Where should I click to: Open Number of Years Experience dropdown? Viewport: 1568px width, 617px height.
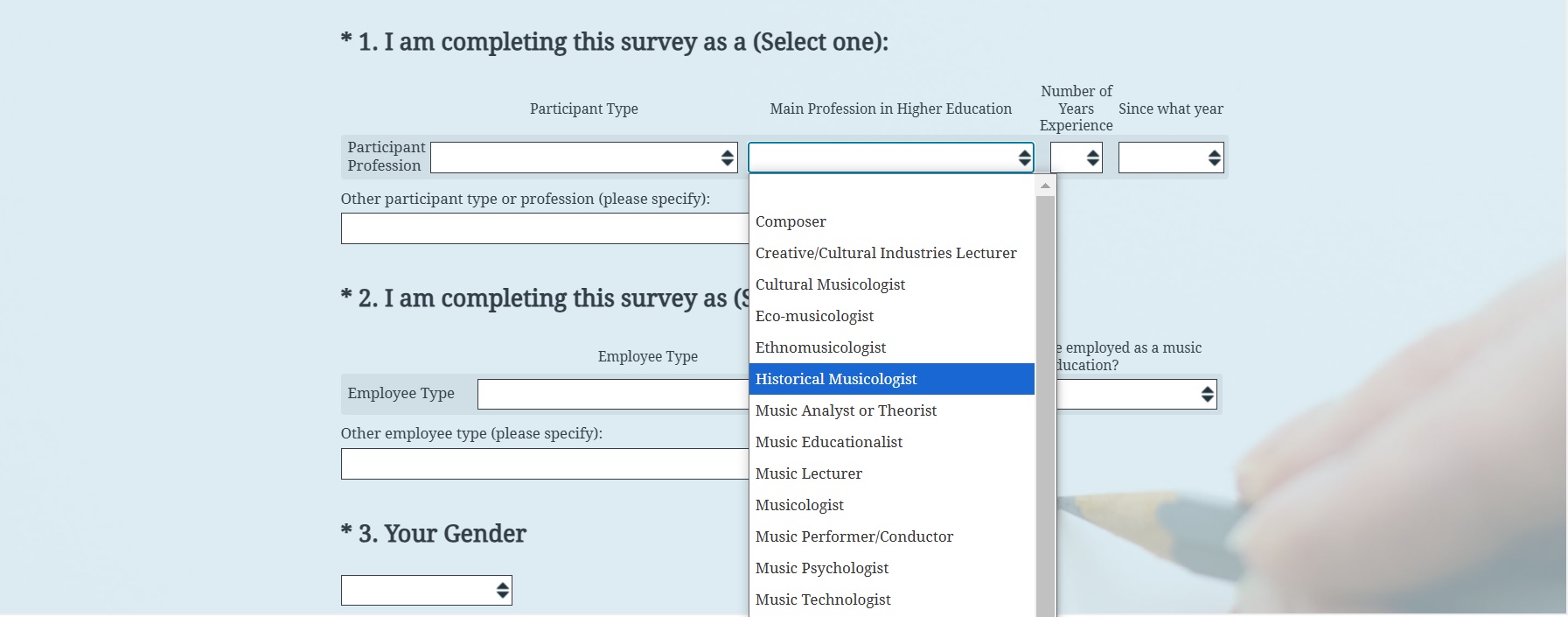coord(1076,158)
